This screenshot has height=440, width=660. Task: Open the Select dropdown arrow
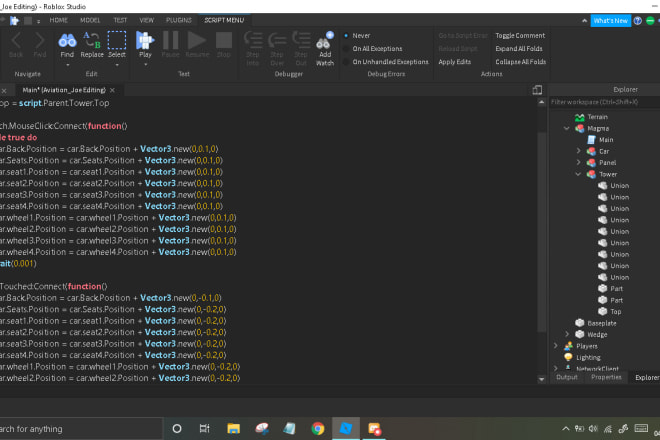click(x=117, y=65)
